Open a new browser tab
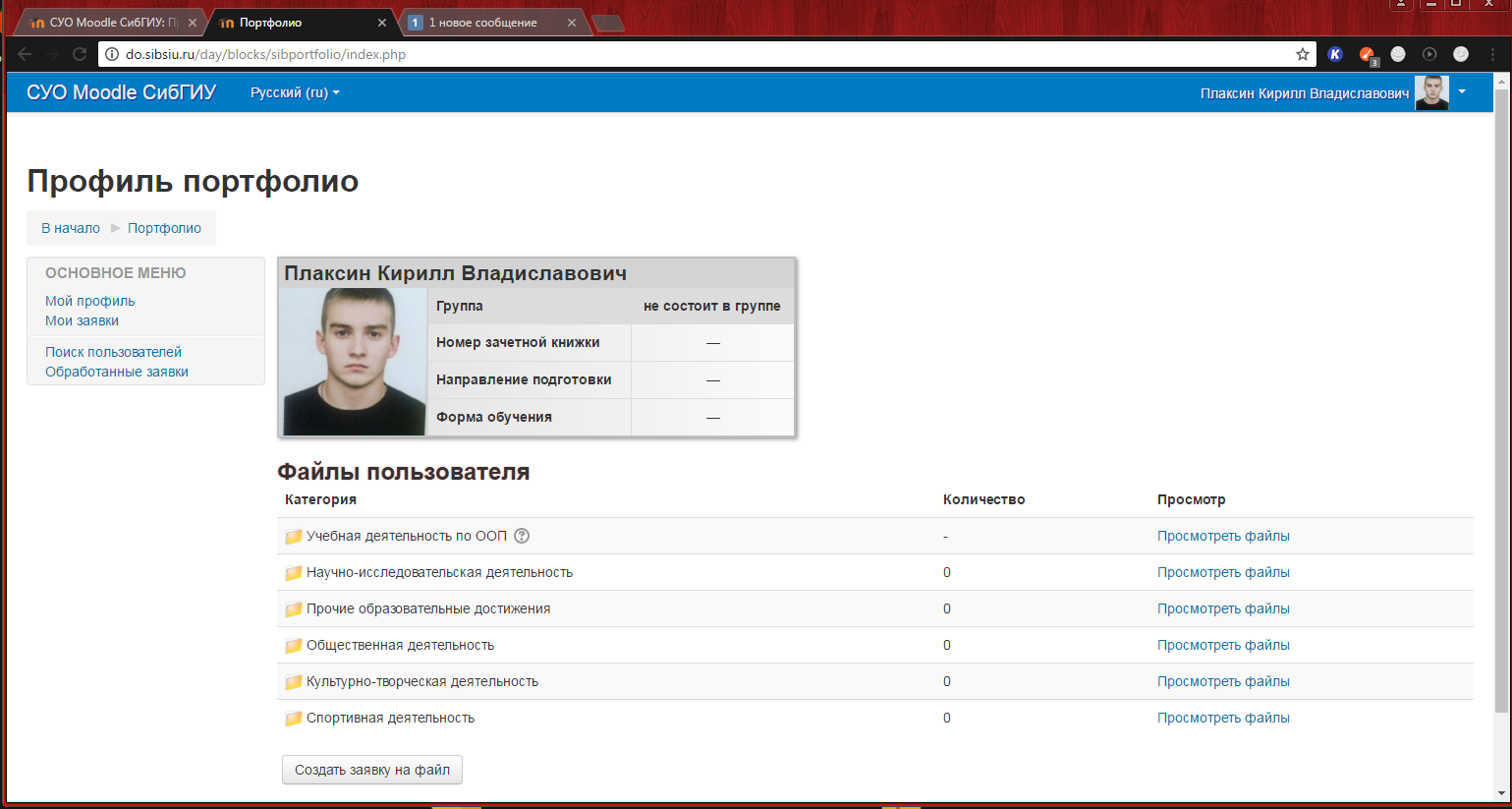Image resolution: width=1512 pixels, height=809 pixels. [608, 24]
